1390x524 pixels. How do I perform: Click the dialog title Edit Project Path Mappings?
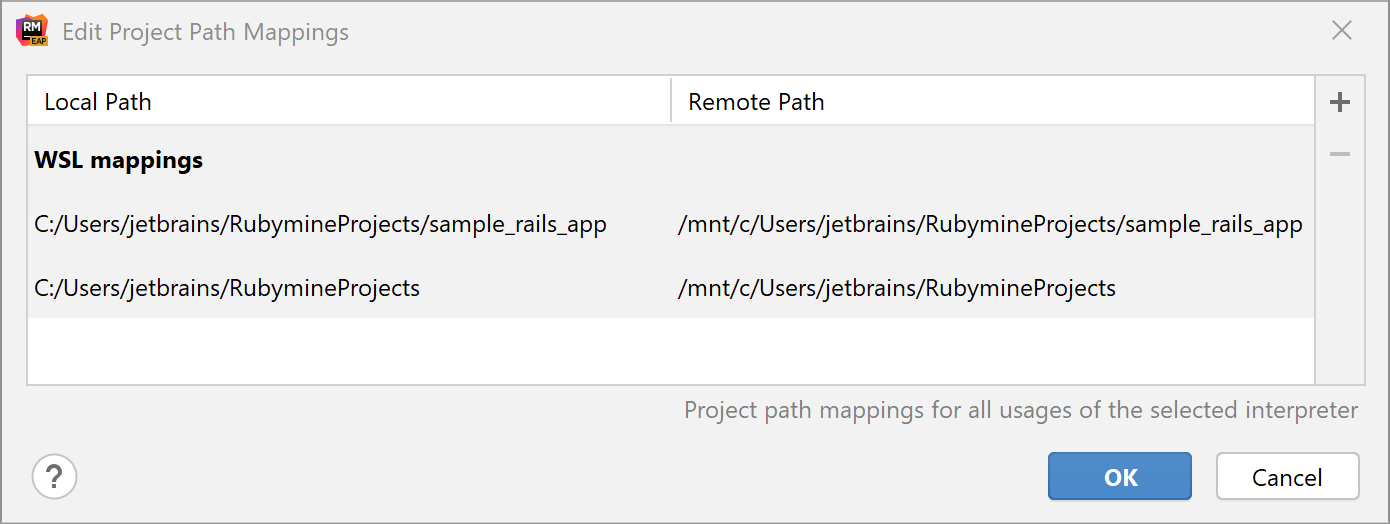click(205, 32)
